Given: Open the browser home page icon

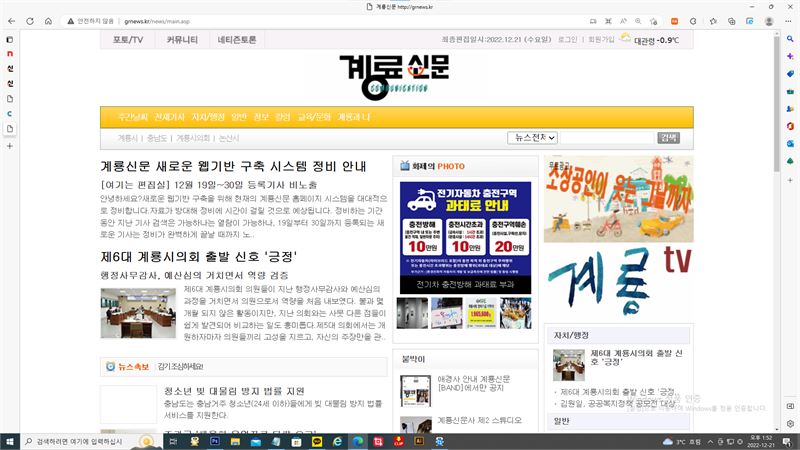Looking at the screenshot, I should coord(48,21).
